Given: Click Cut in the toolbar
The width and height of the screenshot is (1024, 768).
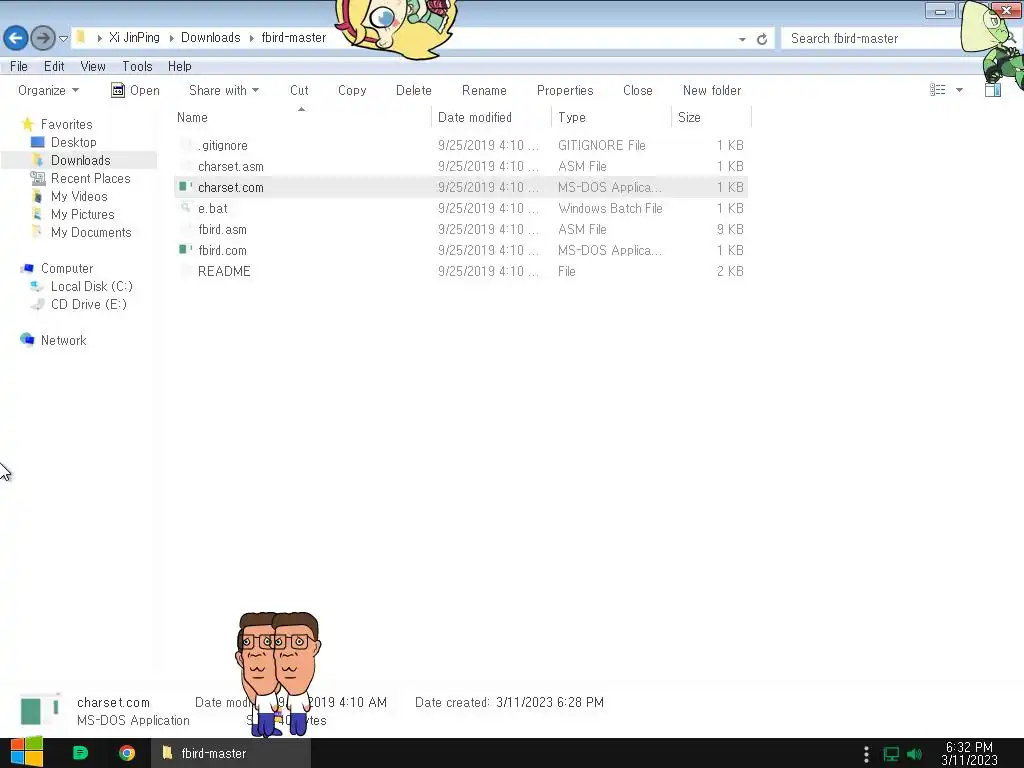Looking at the screenshot, I should point(299,90).
